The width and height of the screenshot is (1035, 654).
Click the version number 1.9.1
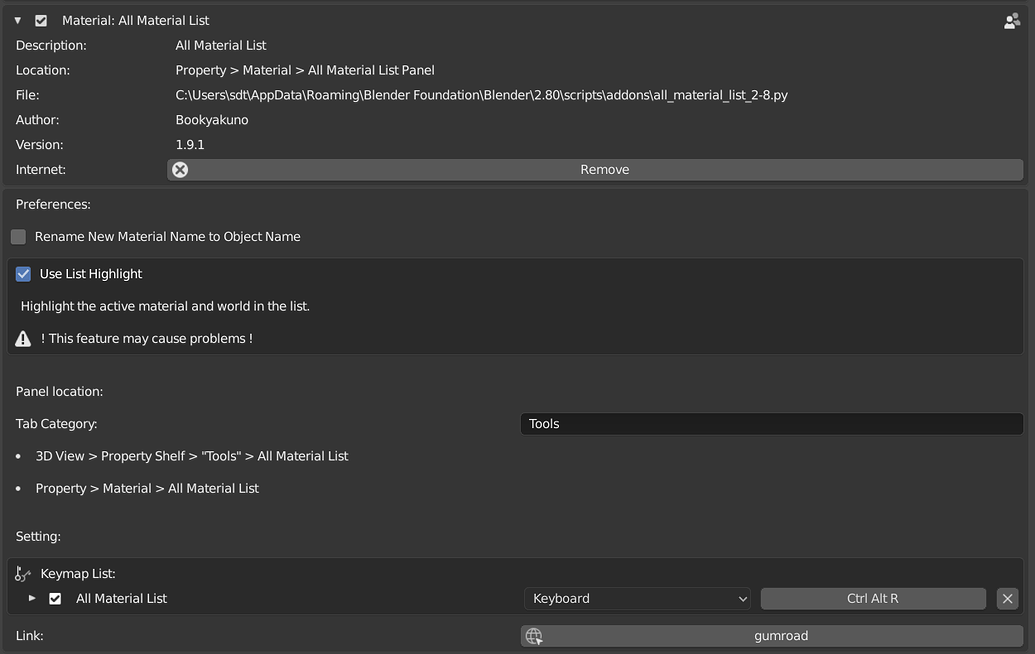[189, 145]
